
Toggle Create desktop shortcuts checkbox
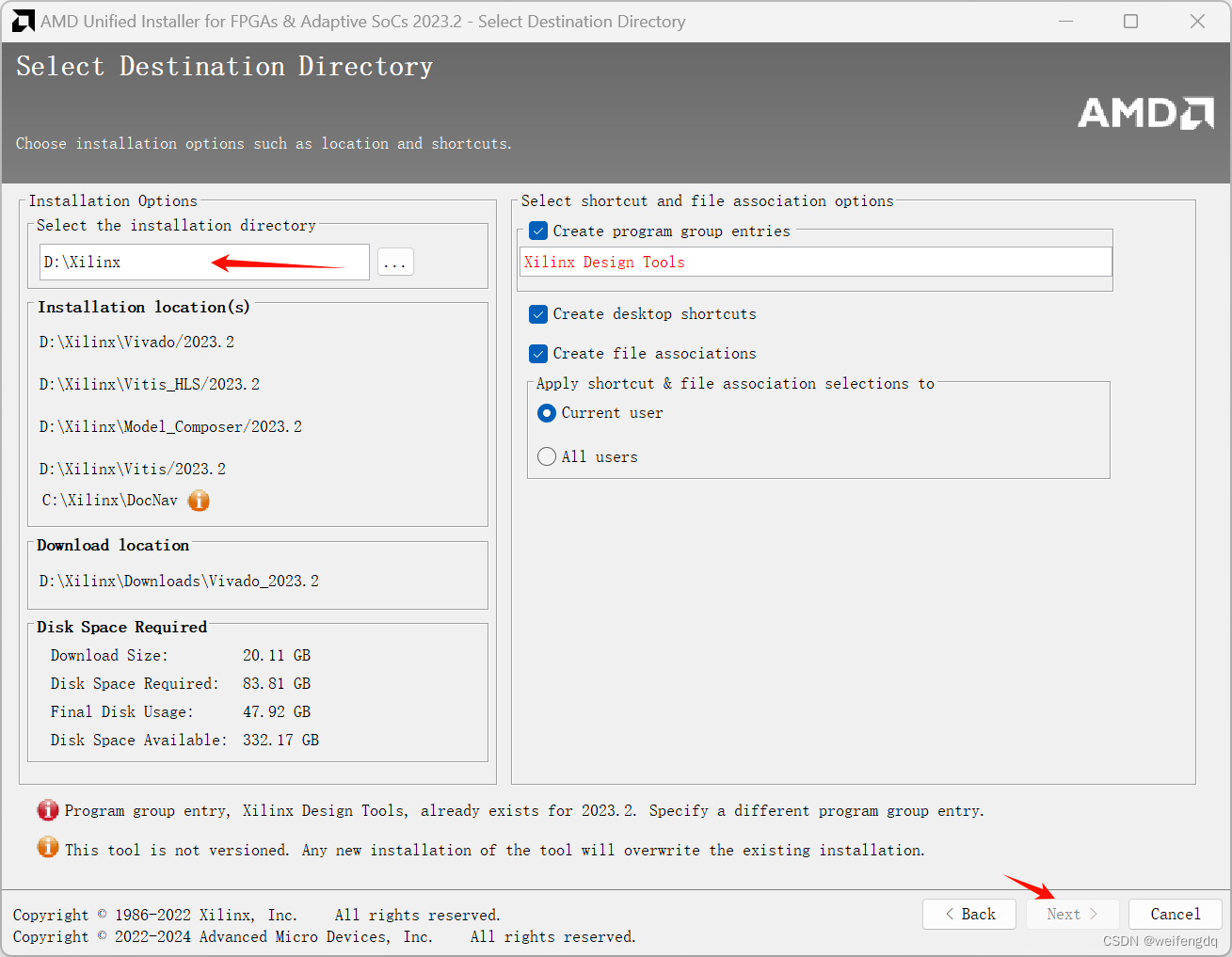(x=538, y=313)
